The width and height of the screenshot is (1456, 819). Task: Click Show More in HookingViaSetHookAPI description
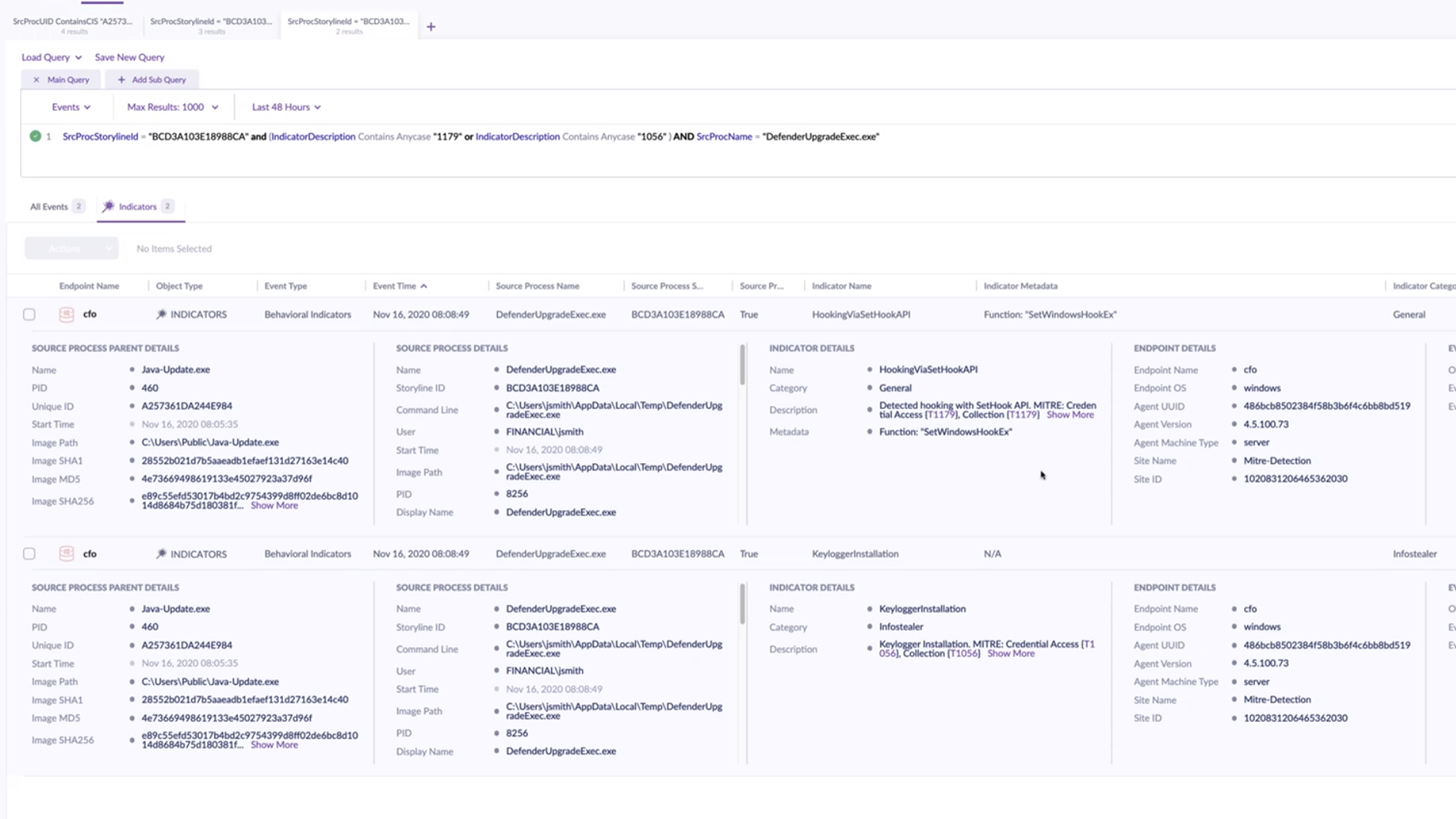click(1070, 415)
